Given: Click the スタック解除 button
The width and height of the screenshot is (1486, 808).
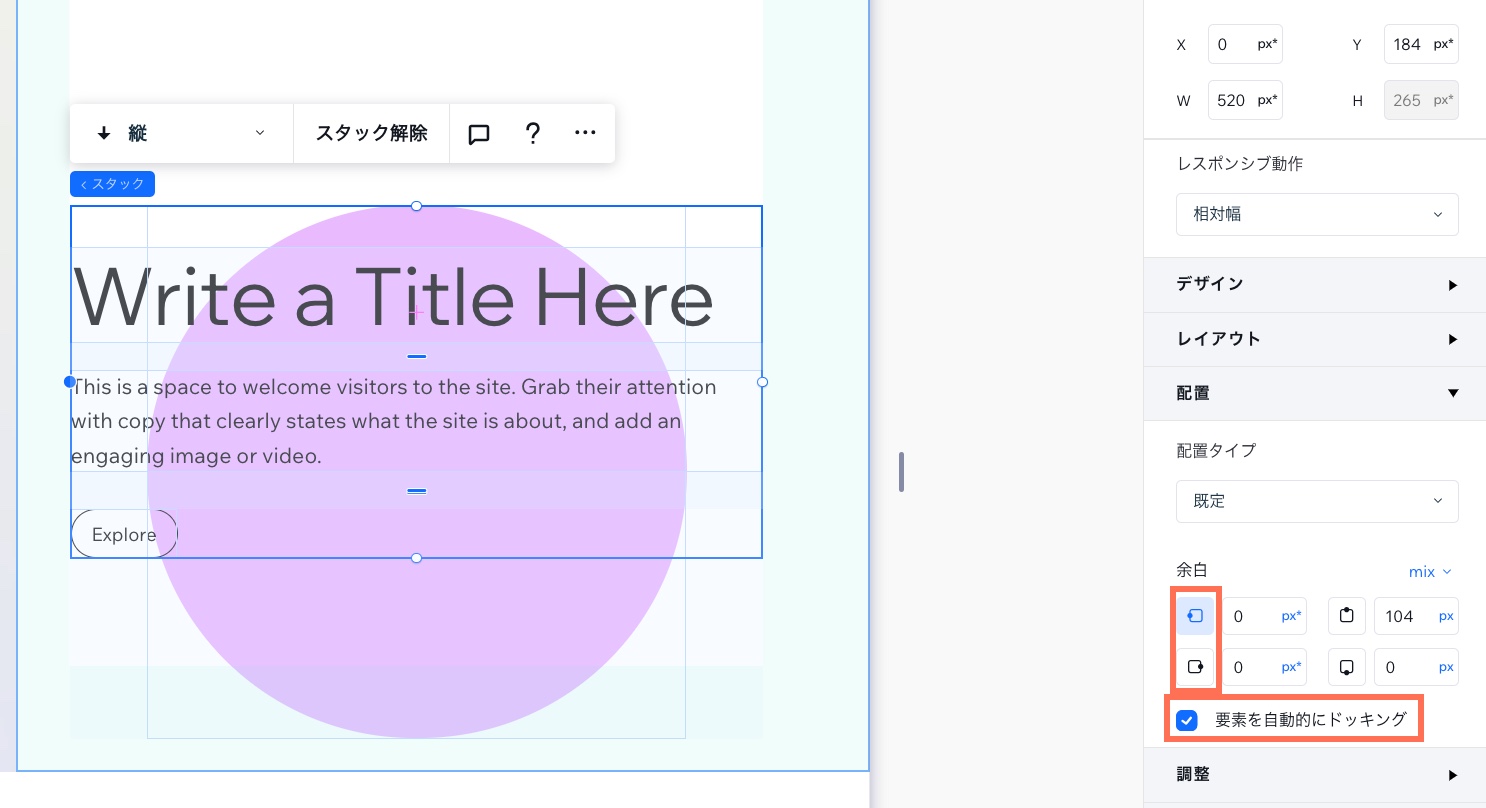Looking at the screenshot, I should click(x=372, y=133).
